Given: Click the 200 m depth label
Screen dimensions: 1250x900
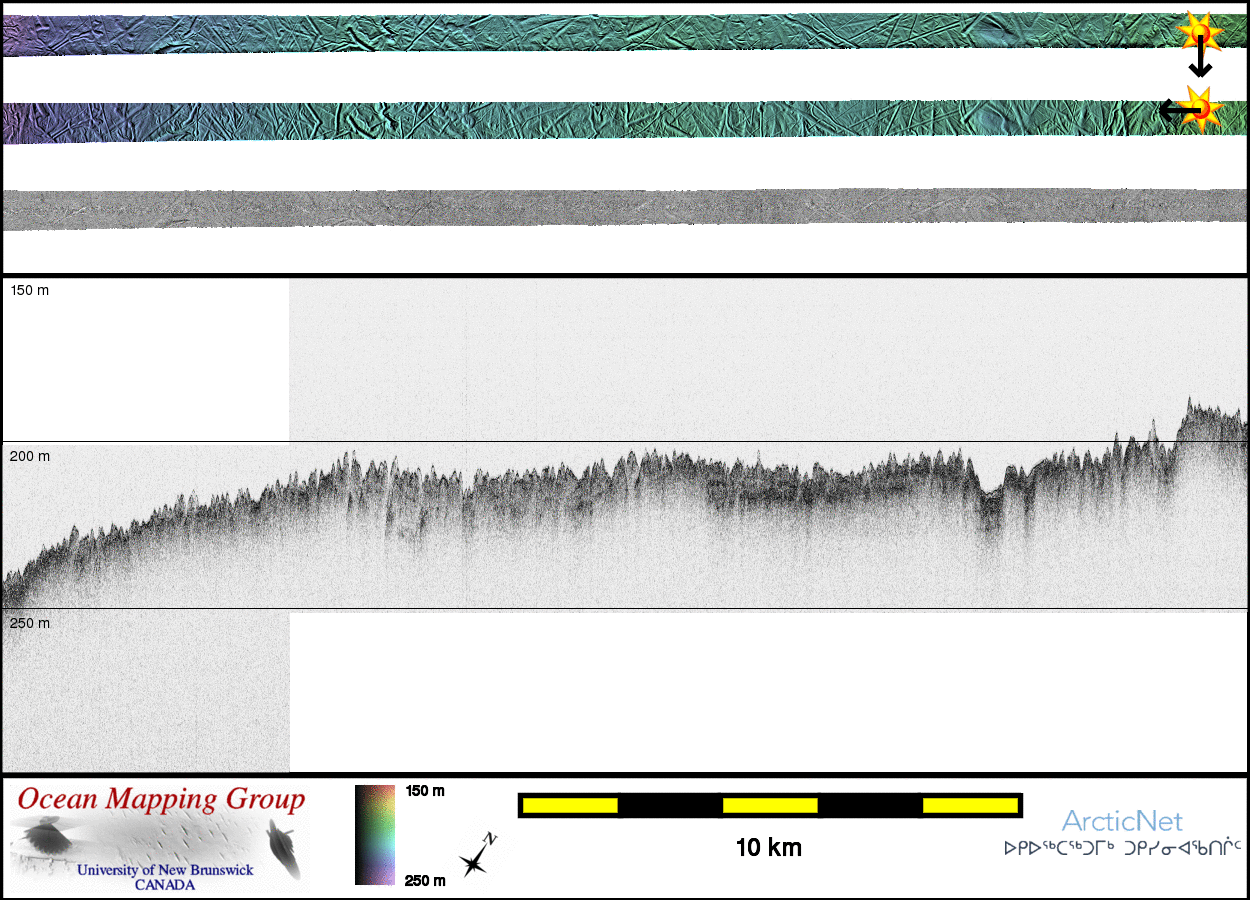Looking at the screenshot, I should (x=30, y=456).
